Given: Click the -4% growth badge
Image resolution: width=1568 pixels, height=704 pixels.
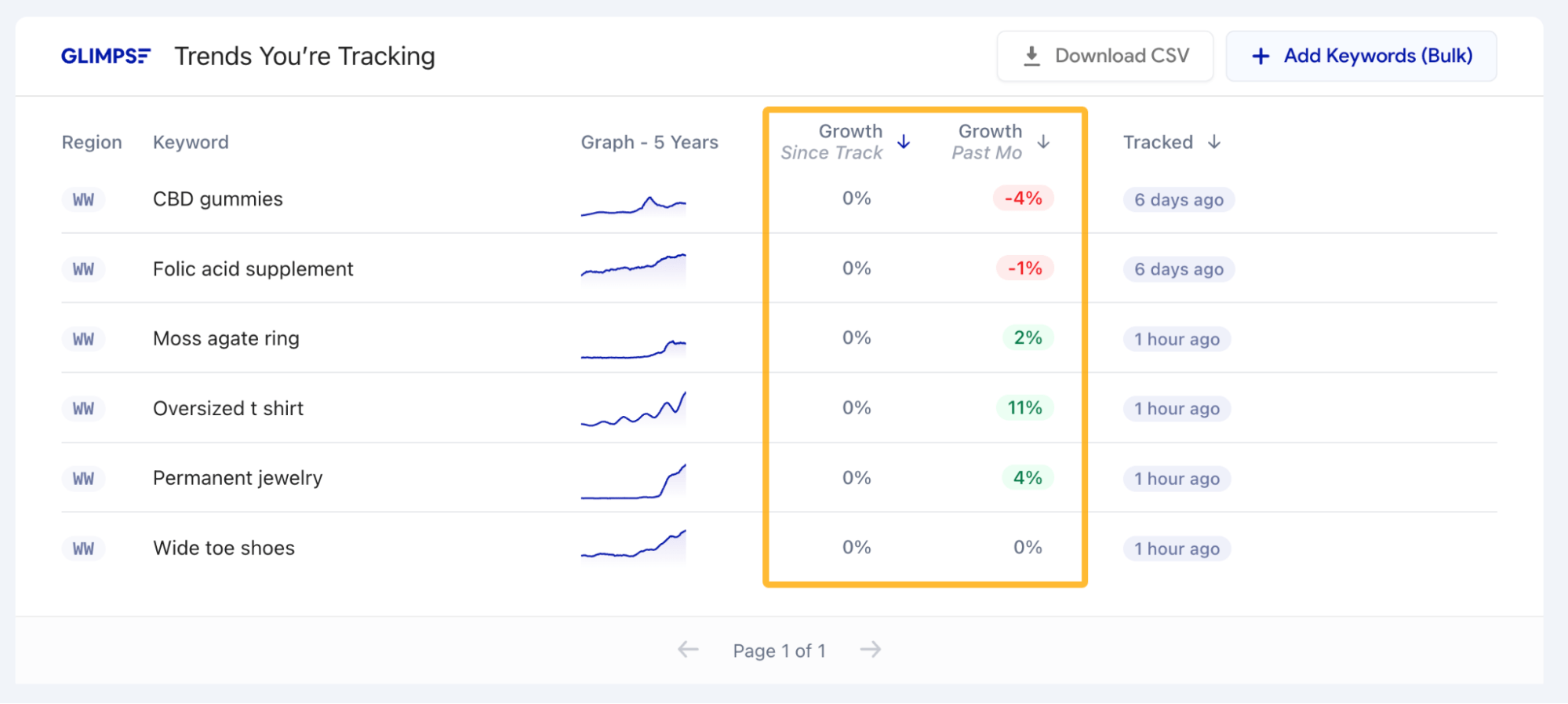Looking at the screenshot, I should [1023, 199].
